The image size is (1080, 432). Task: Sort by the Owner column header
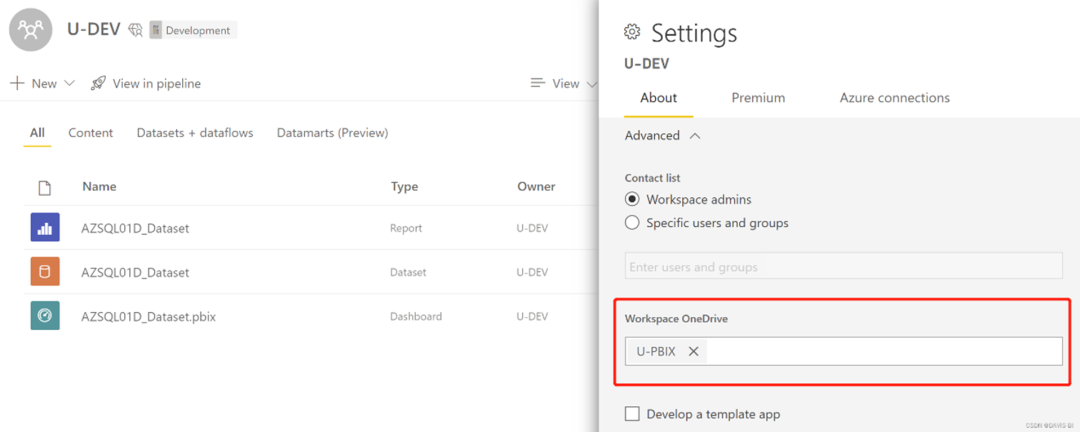pos(536,187)
